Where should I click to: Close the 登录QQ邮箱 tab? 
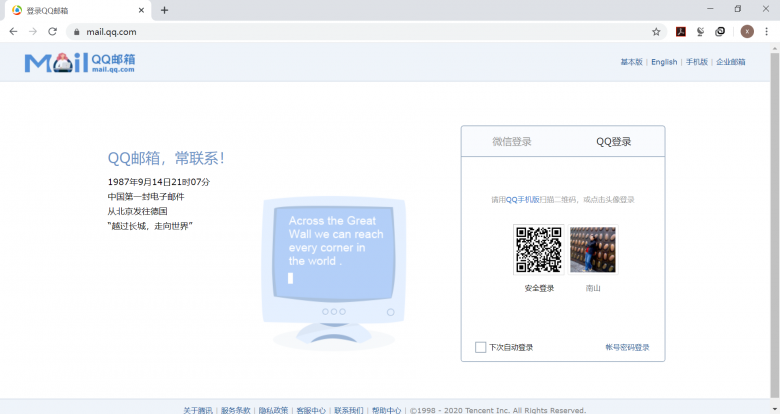[141, 10]
